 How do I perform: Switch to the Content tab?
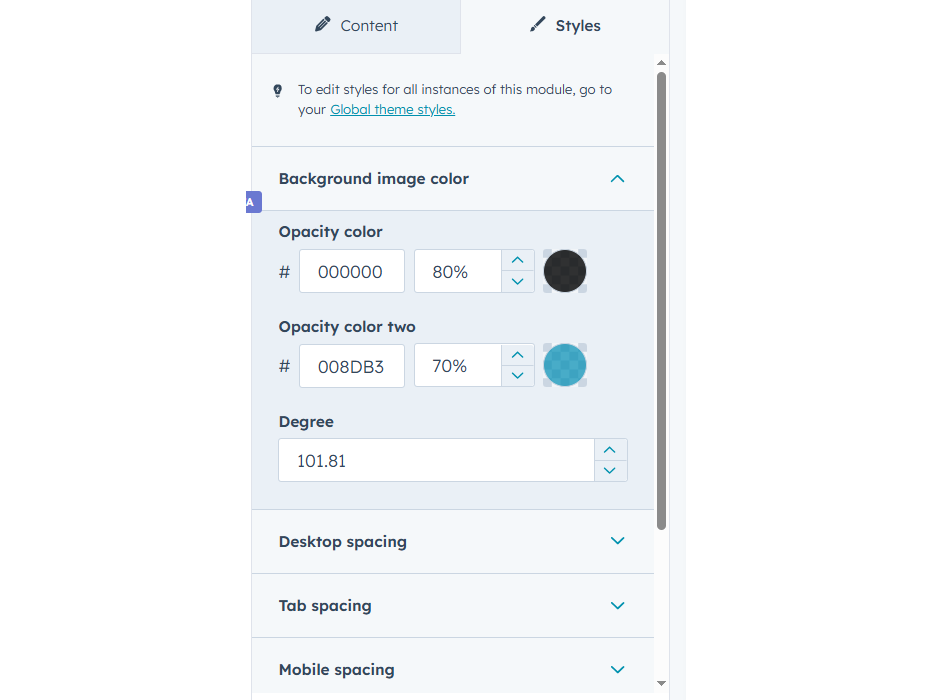356,26
